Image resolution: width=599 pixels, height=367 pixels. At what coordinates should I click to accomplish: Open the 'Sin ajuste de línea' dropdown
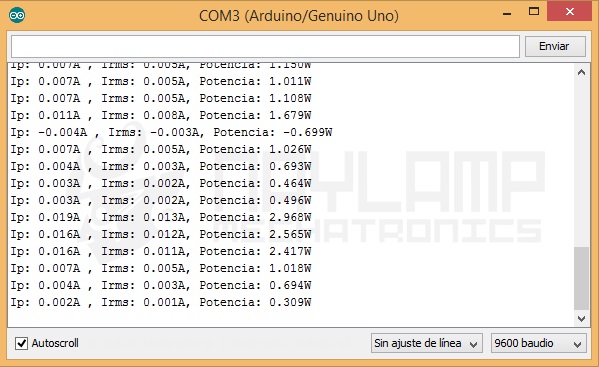(426, 343)
